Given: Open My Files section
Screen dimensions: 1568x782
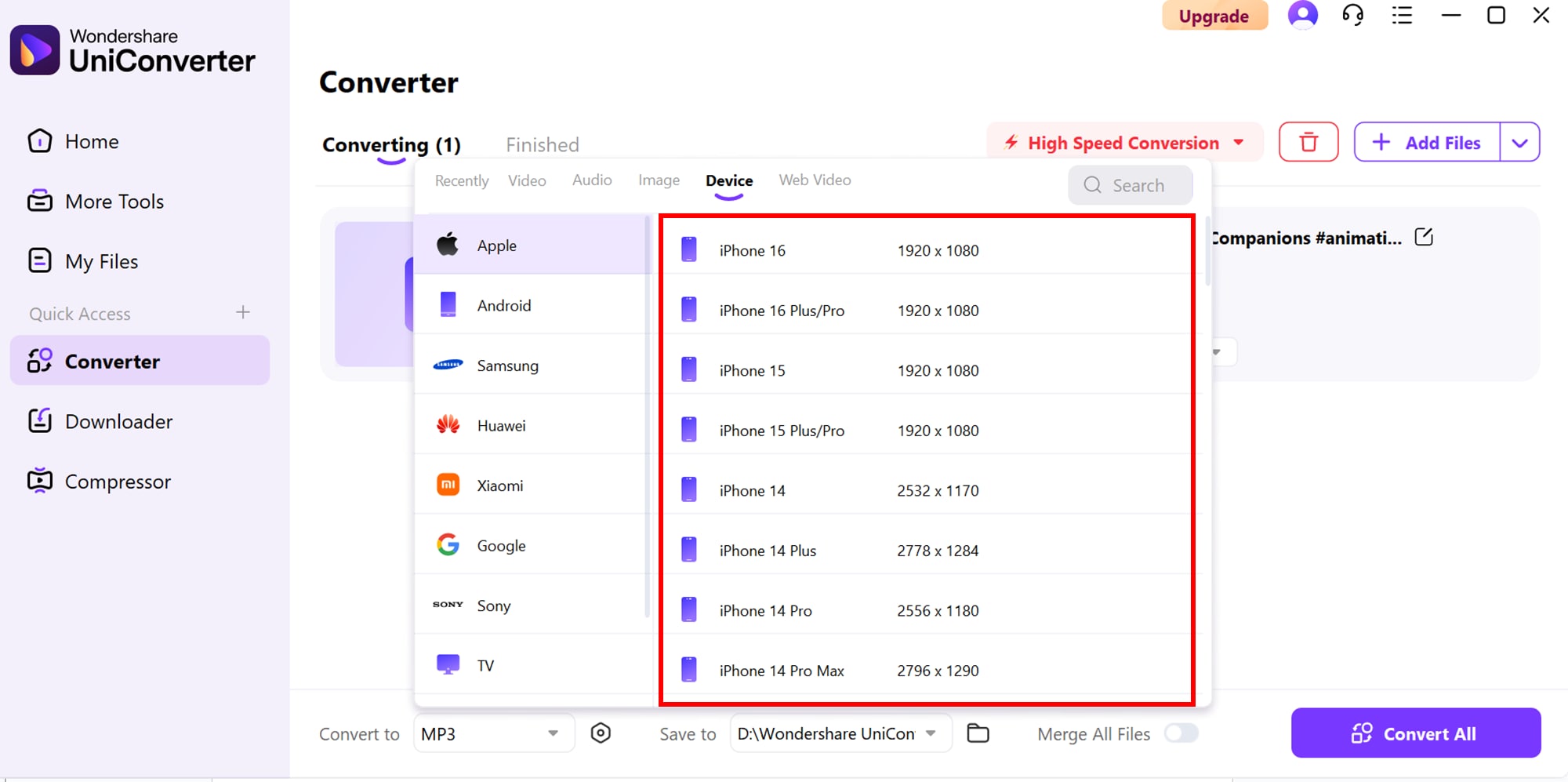Looking at the screenshot, I should click(x=82, y=261).
